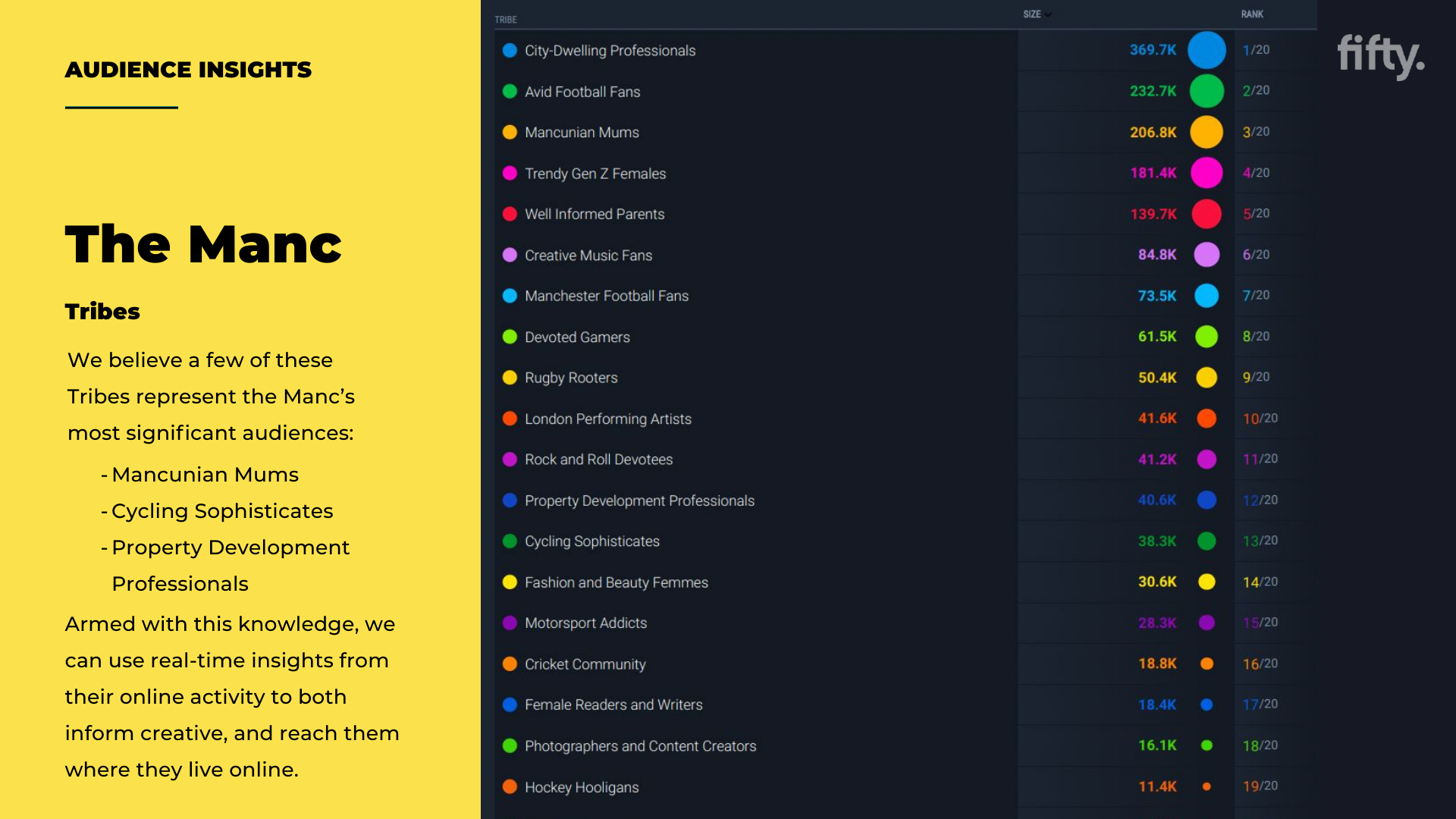Click the Photographers and Content Creators label
1456x819 pixels.
click(640, 746)
